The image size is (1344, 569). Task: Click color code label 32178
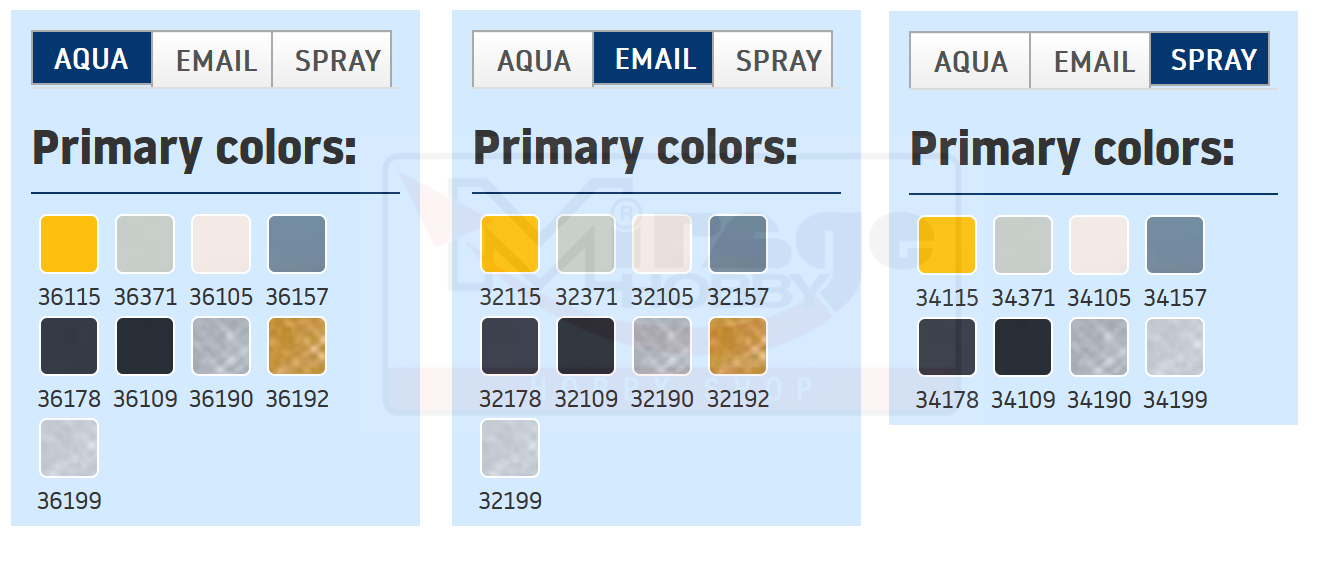tap(510, 399)
